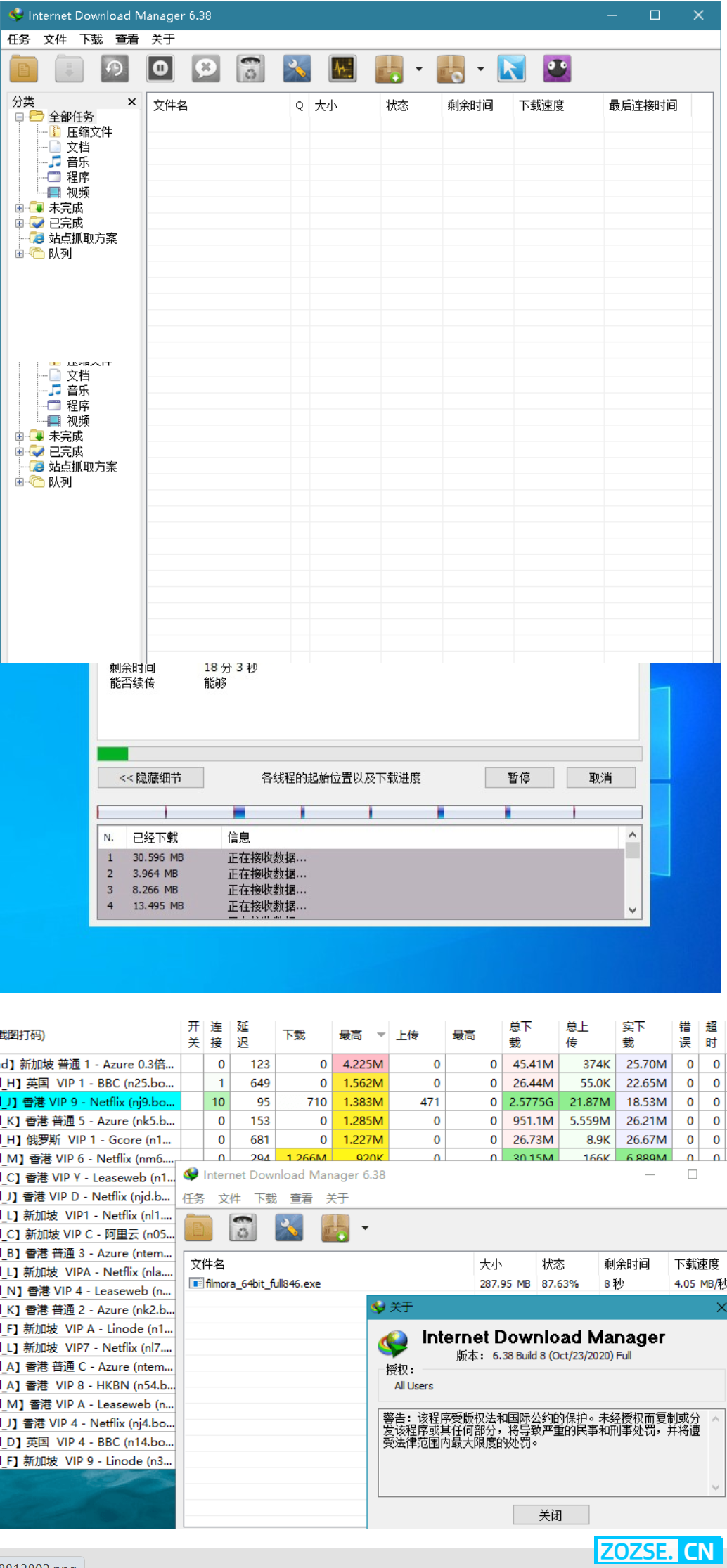Click the clock-arrow toolbar icon beside Resume
This screenshot has width=727, height=1568.
[114, 69]
